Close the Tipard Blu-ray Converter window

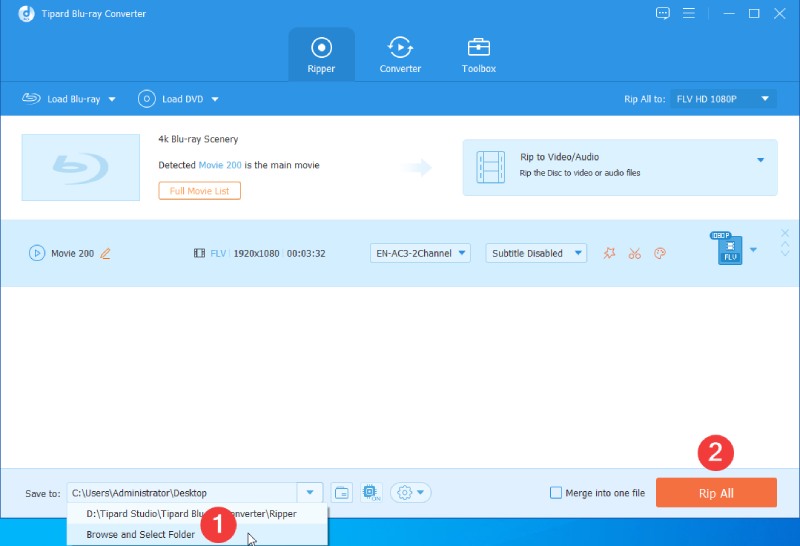(x=780, y=13)
